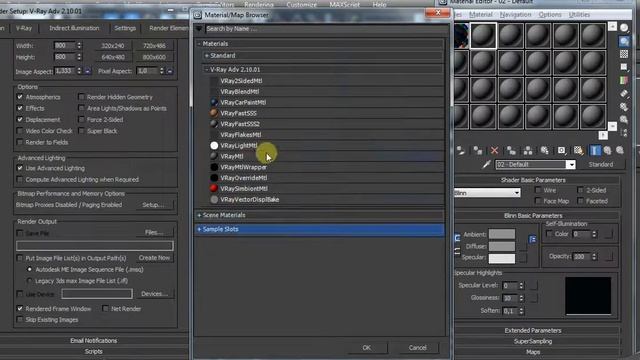The width and height of the screenshot is (640, 360).
Task: Click the Make Preview filmstrip icon
Action: coord(624,93)
